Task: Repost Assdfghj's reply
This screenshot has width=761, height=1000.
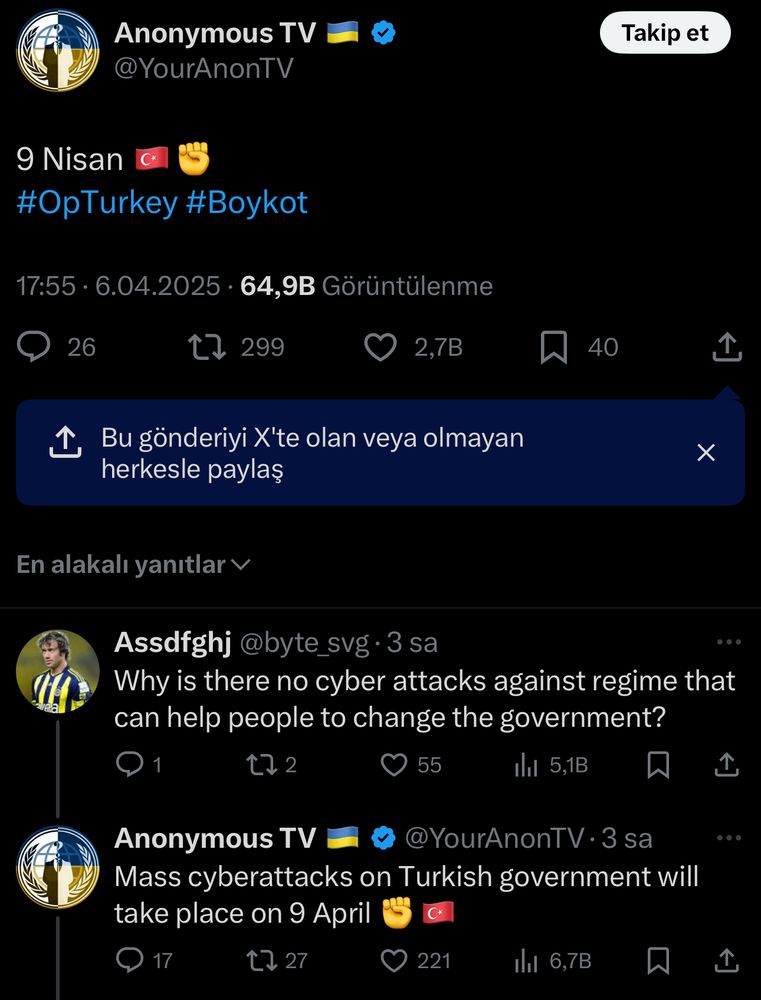Action: click(x=261, y=765)
